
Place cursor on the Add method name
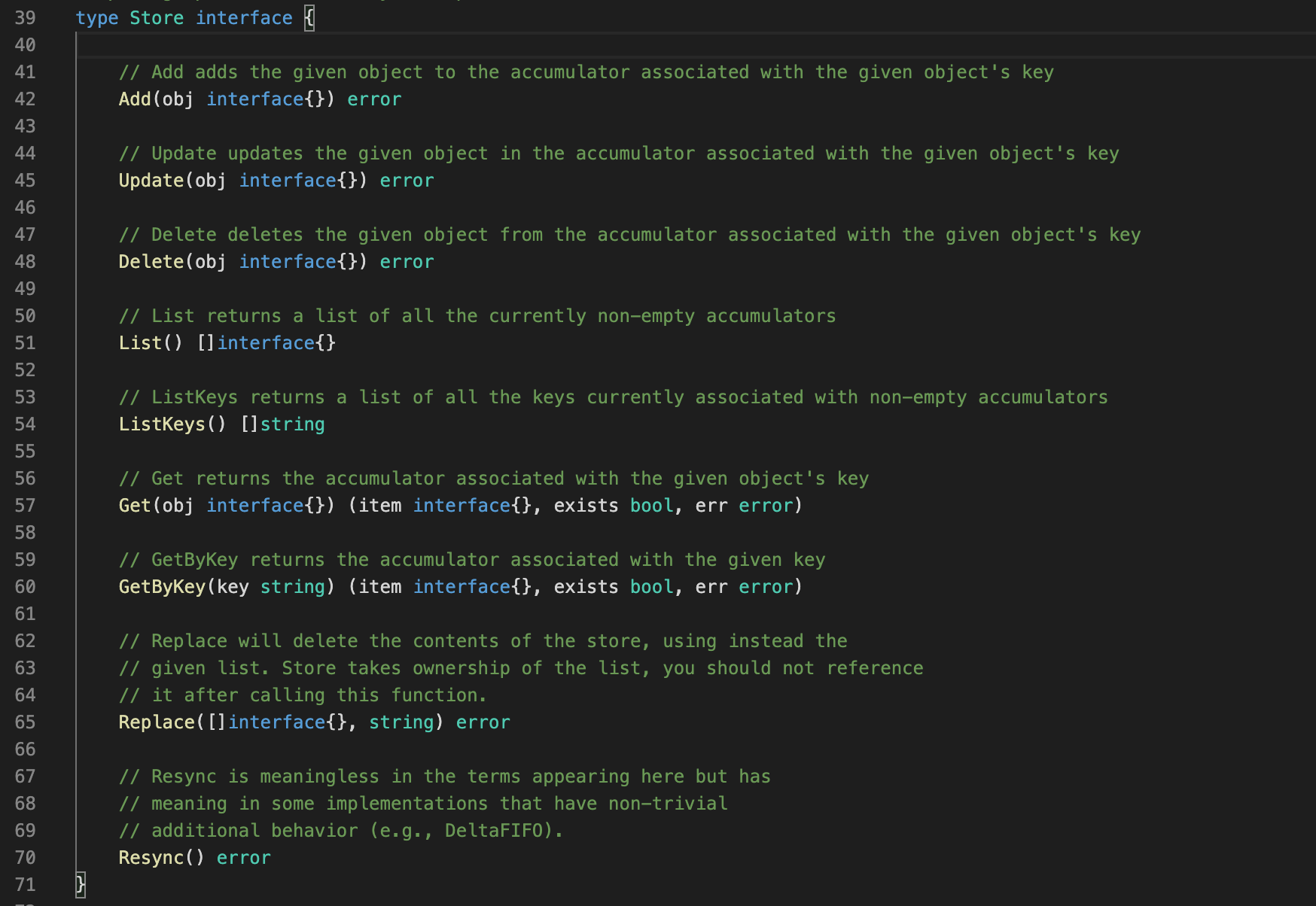pos(135,99)
